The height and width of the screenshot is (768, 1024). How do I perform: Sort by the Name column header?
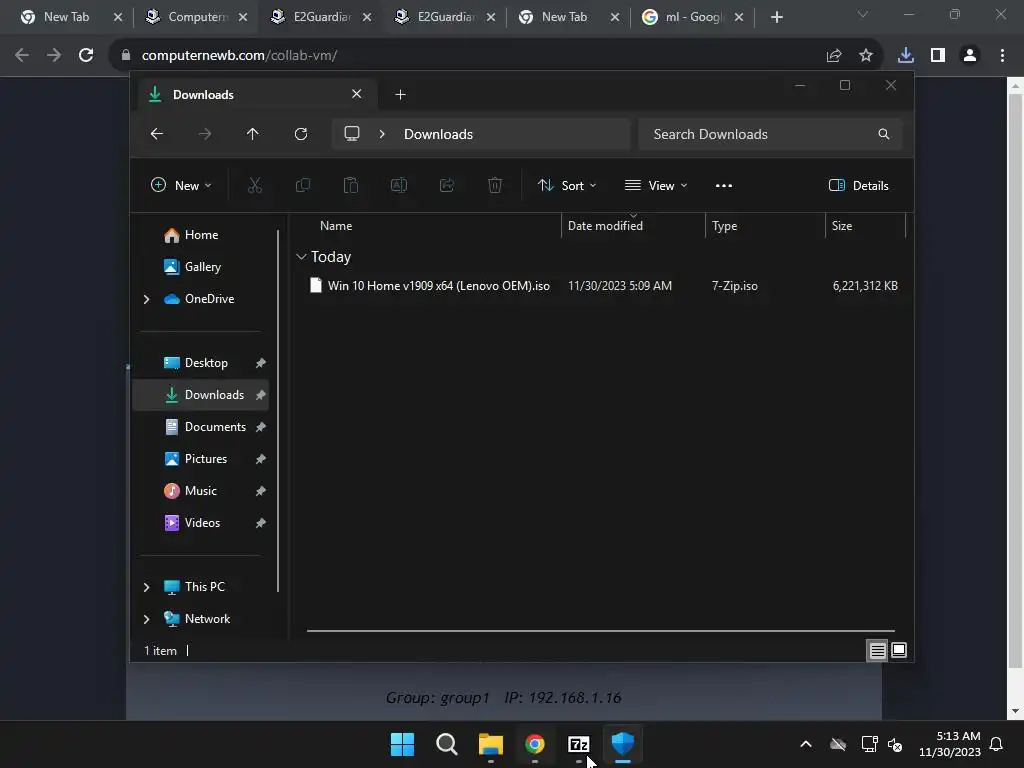coord(336,226)
